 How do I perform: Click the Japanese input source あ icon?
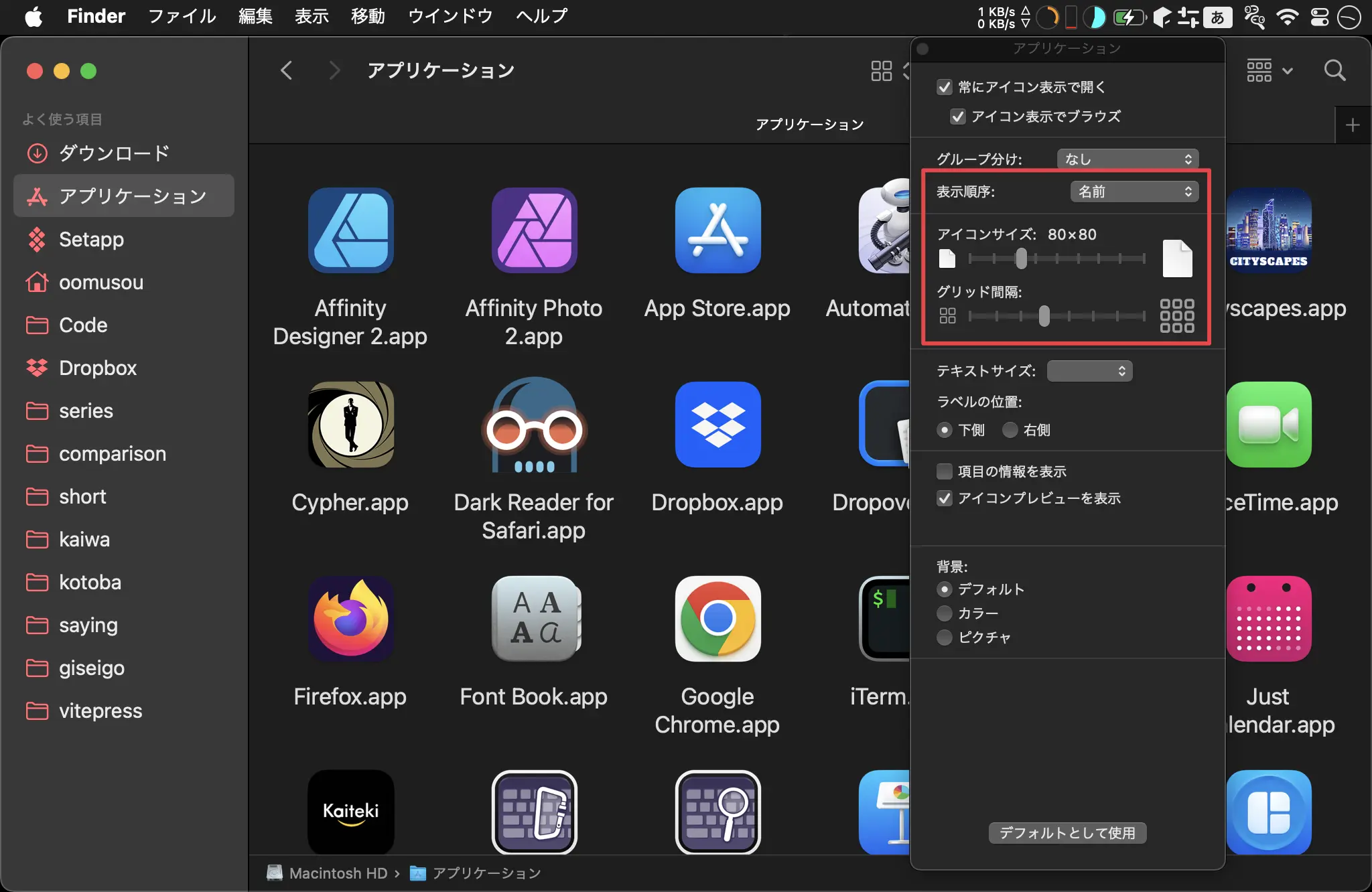tap(1217, 17)
